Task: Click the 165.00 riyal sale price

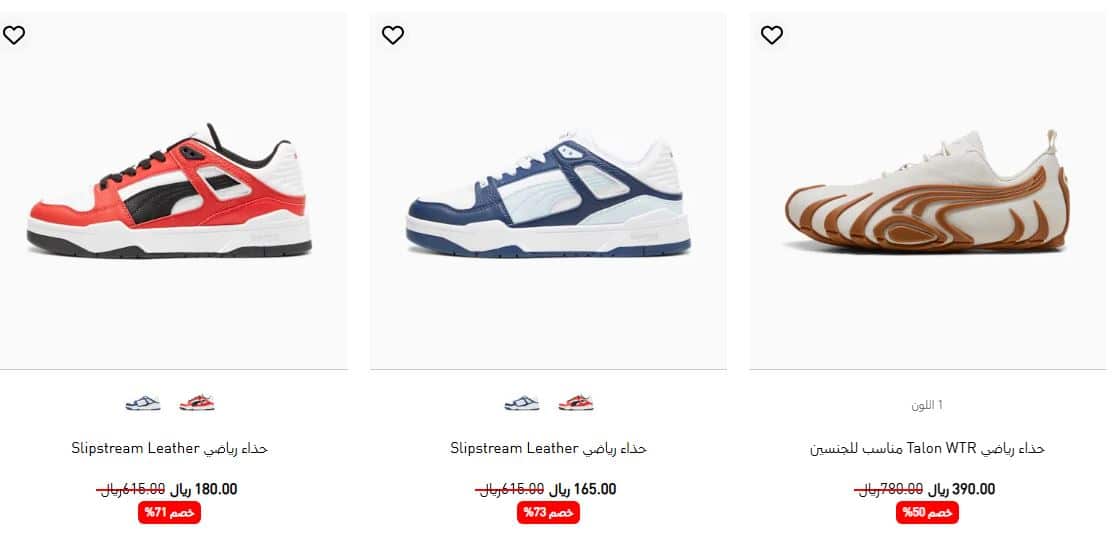Action: [582, 489]
